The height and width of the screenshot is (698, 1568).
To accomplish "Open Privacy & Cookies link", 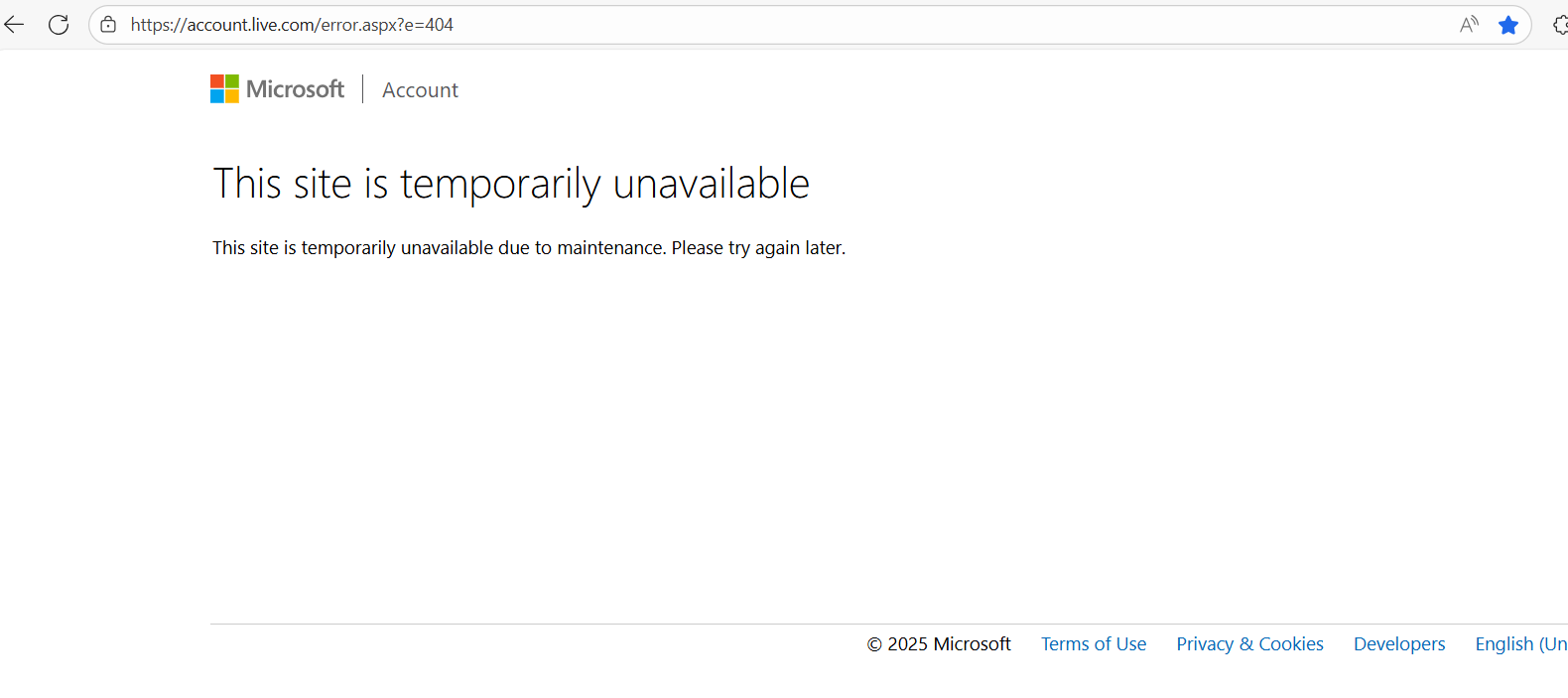I will point(1249,643).
